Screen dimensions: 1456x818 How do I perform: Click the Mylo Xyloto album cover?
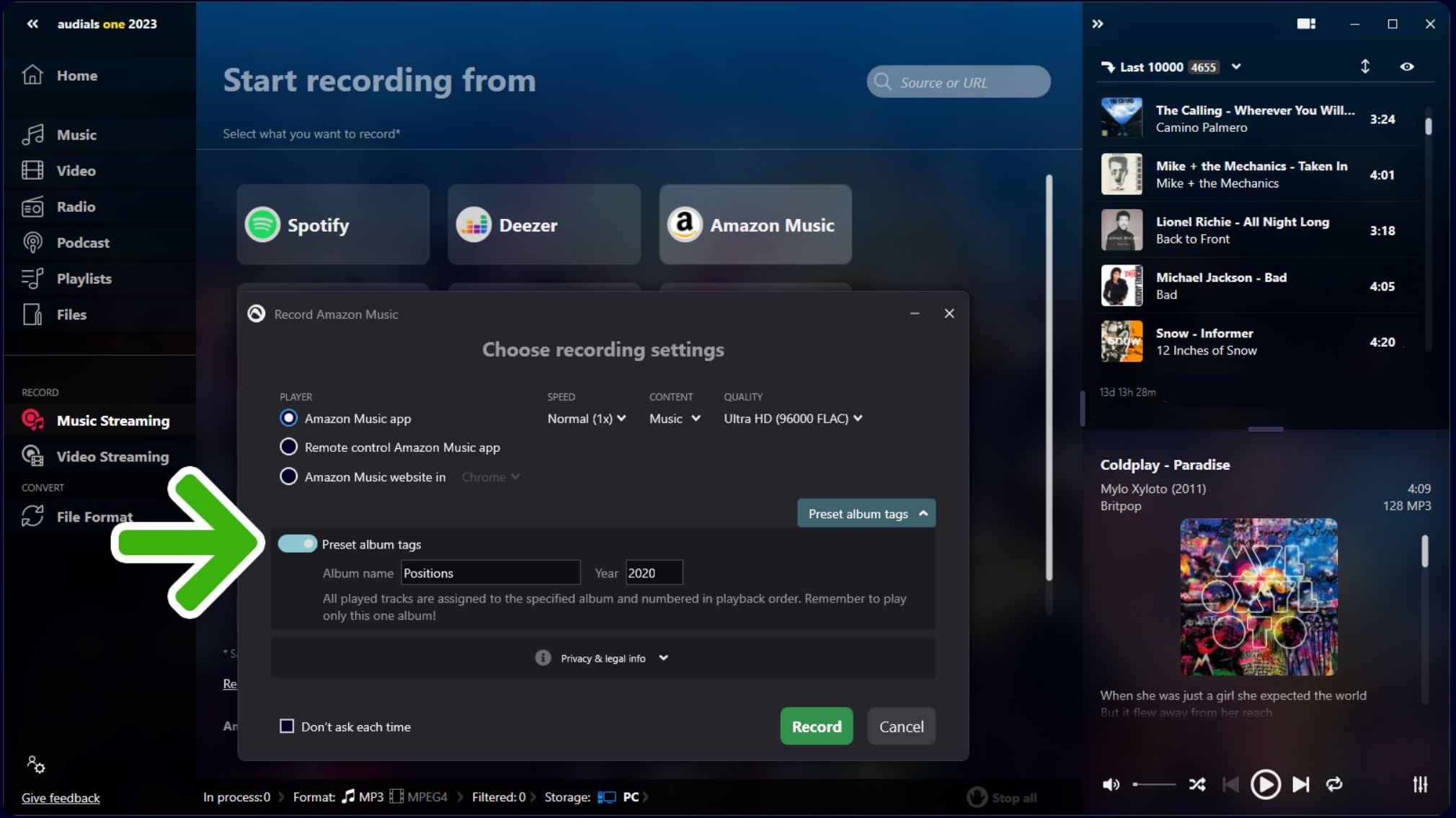coord(1259,597)
